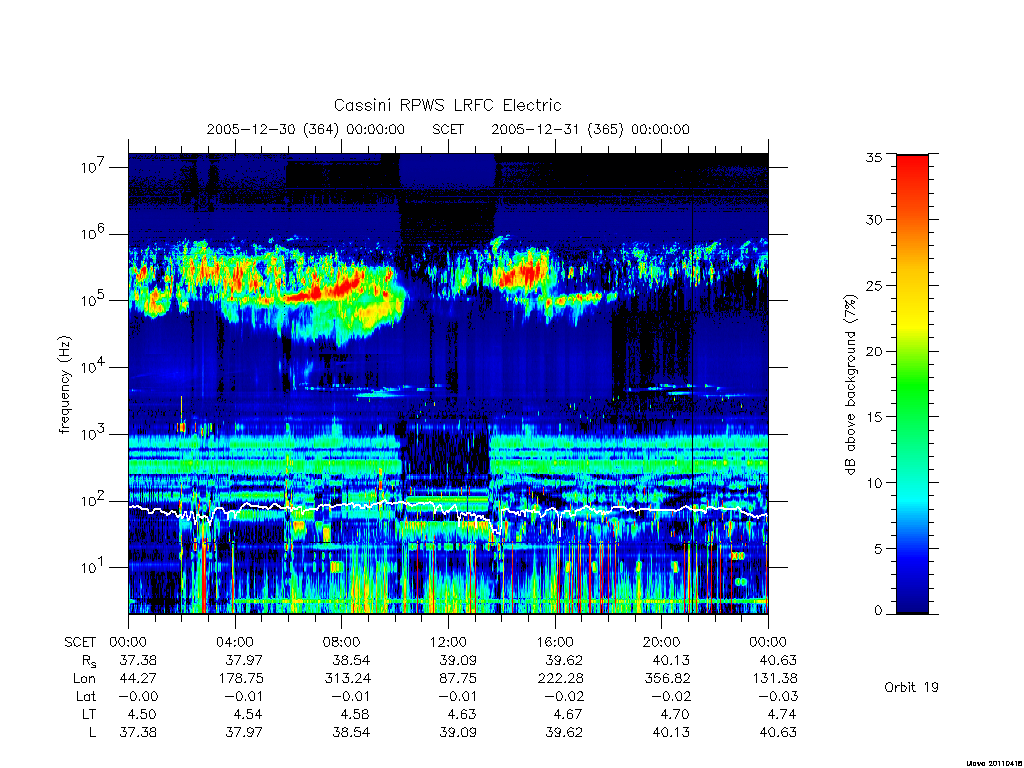Click the 0 value on the color scale
This screenshot has width=1024, height=768.
click(878, 611)
